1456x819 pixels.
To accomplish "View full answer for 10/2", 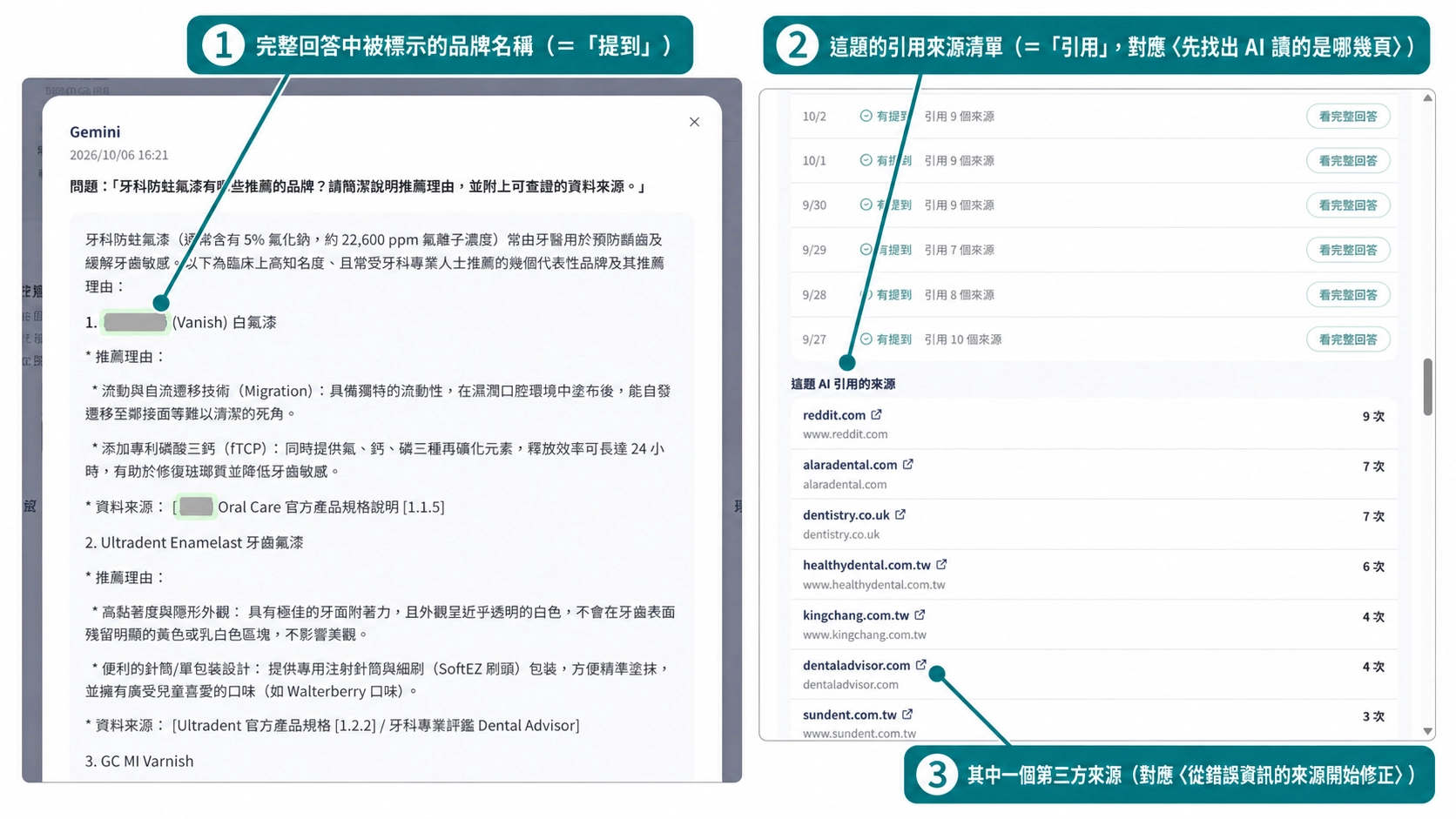I will (x=1347, y=116).
